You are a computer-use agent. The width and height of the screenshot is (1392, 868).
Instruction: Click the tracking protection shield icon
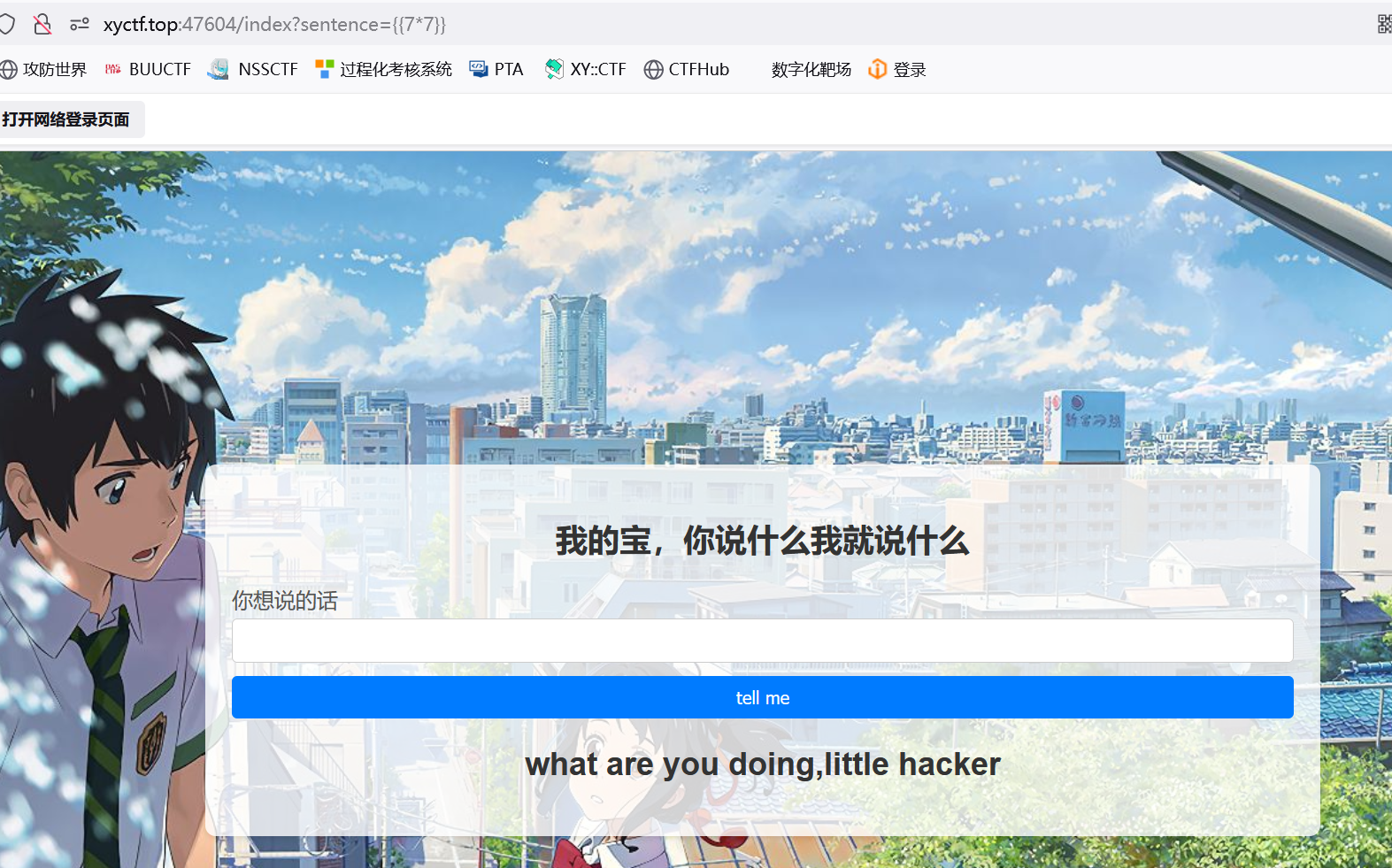click(x=7, y=24)
